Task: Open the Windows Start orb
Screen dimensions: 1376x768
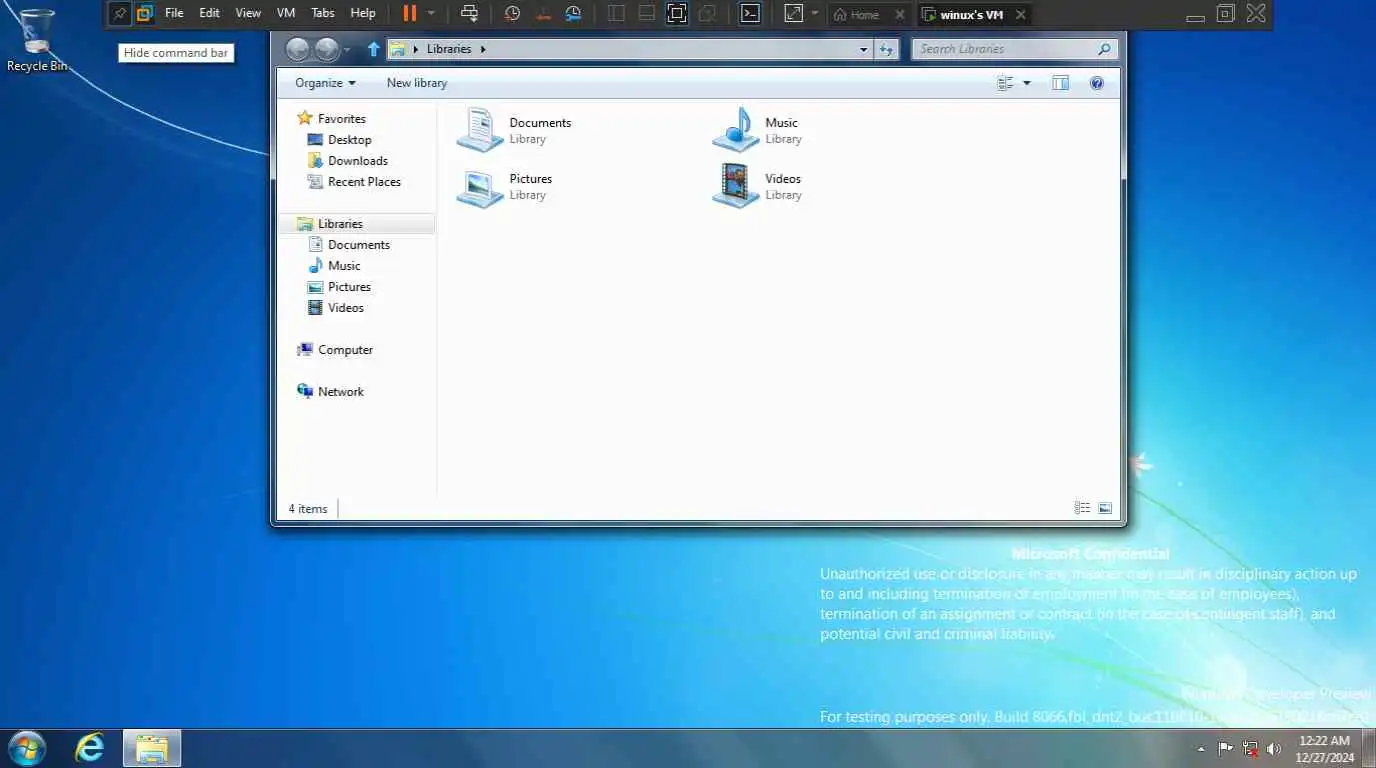Action: point(26,748)
